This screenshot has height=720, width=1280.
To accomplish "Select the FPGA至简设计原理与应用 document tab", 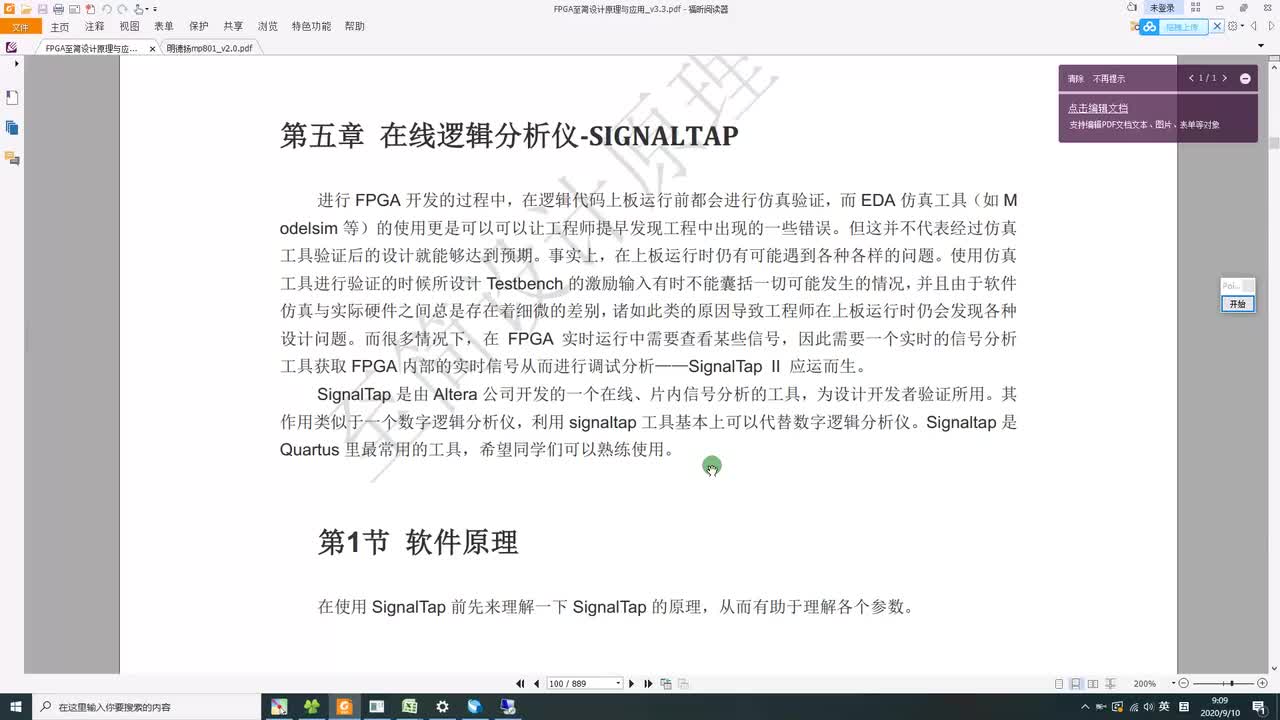I will (x=91, y=48).
